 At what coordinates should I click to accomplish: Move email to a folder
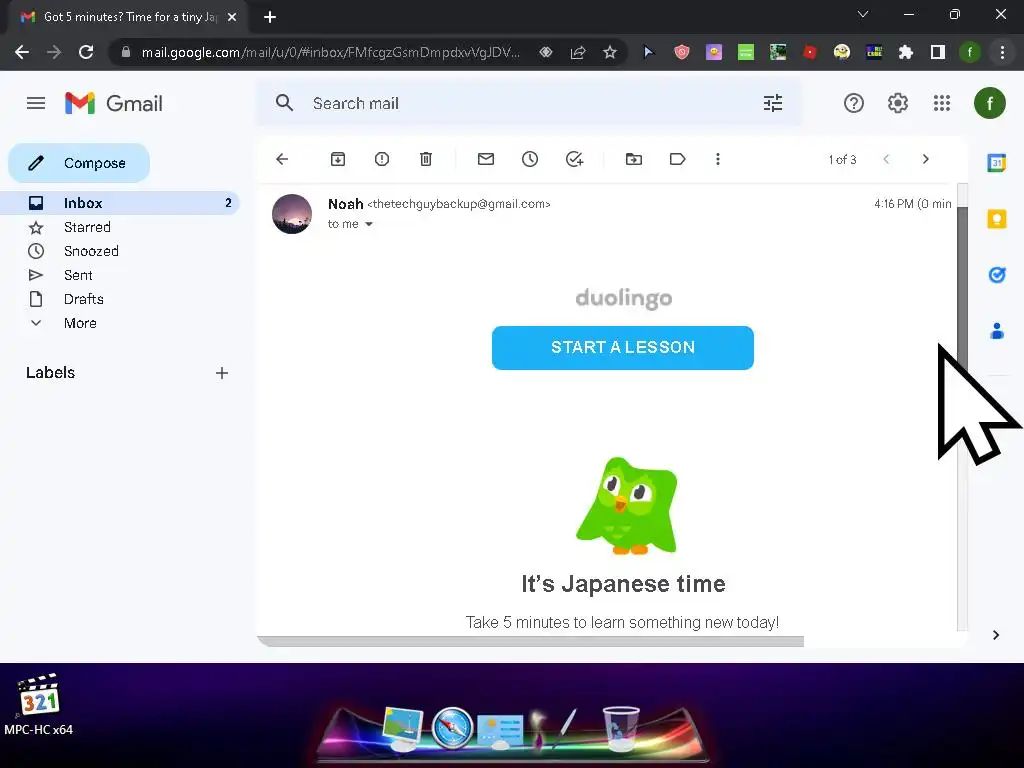633,159
